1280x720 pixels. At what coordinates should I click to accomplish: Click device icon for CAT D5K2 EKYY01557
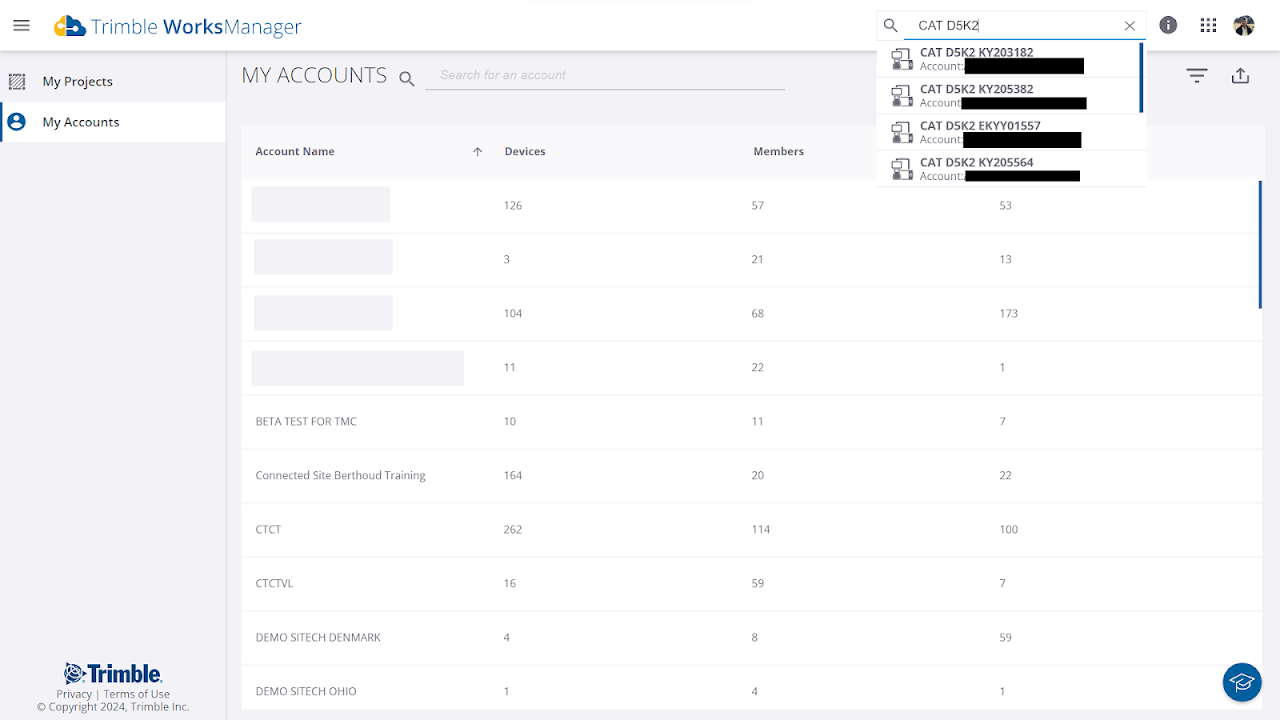[902, 132]
